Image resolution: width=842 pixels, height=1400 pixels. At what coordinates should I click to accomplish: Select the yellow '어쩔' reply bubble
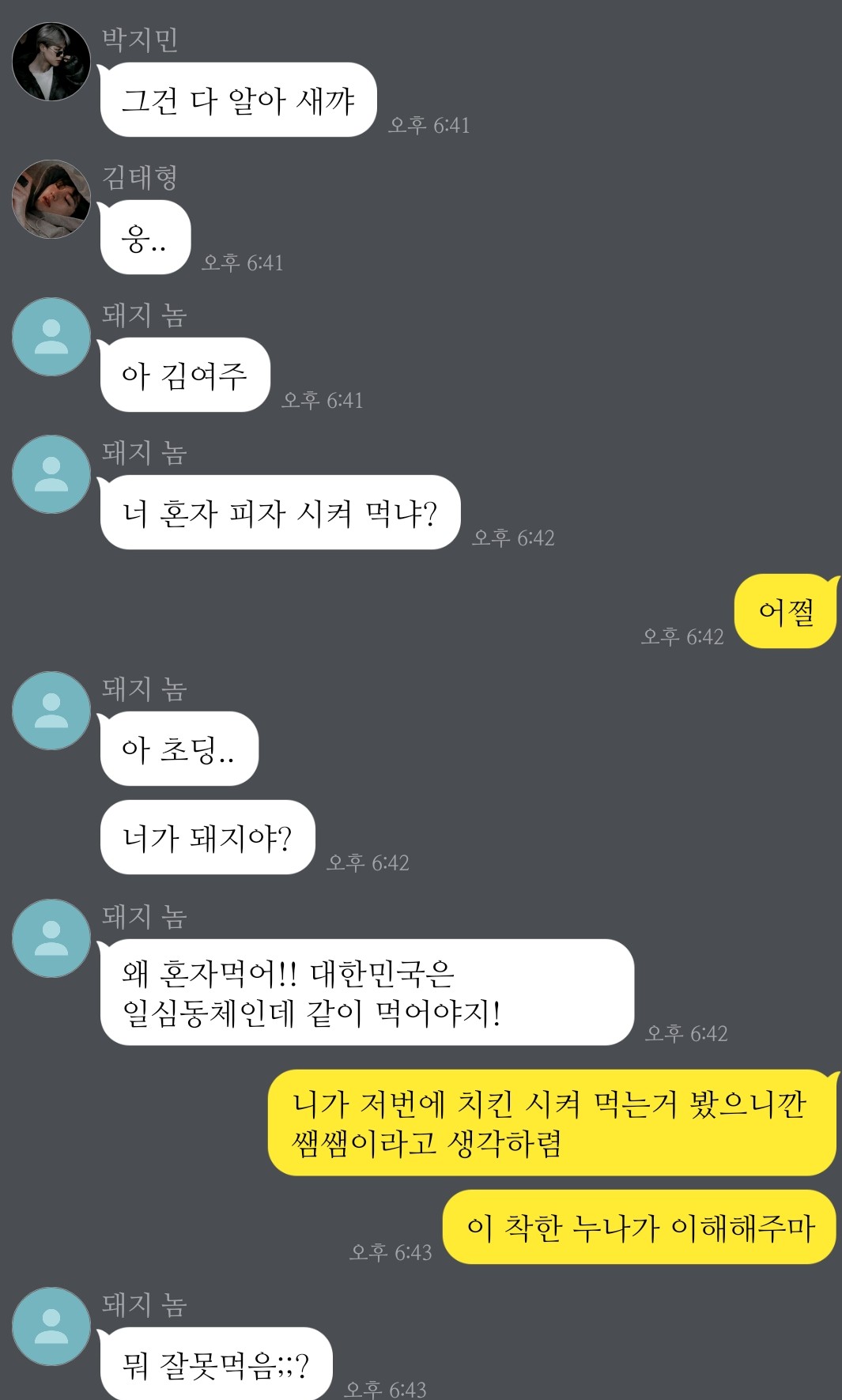(x=786, y=611)
